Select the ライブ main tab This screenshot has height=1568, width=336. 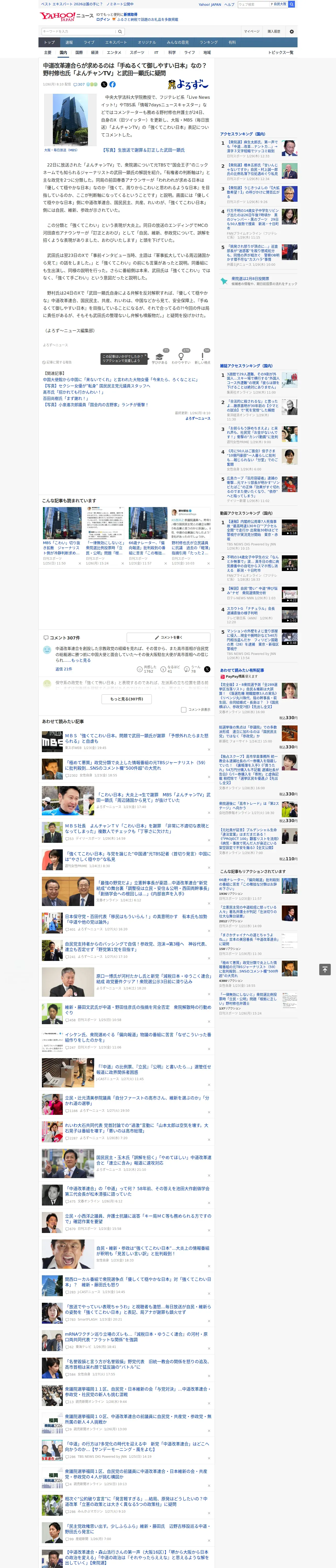[89, 42]
